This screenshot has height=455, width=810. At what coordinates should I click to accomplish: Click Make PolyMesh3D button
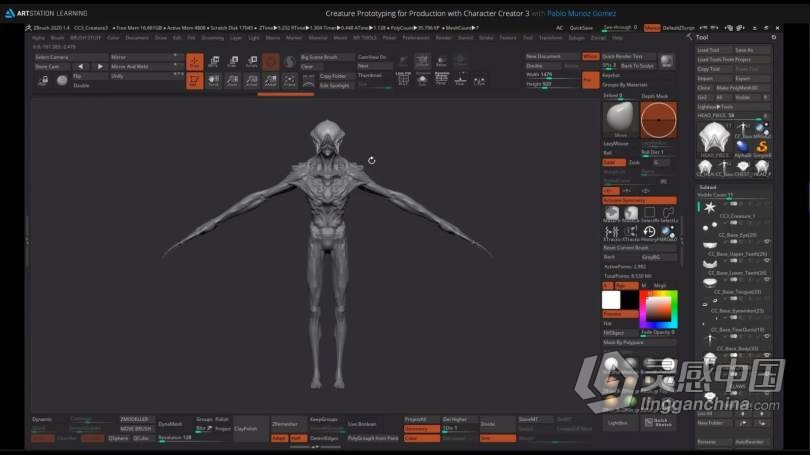[743, 88]
